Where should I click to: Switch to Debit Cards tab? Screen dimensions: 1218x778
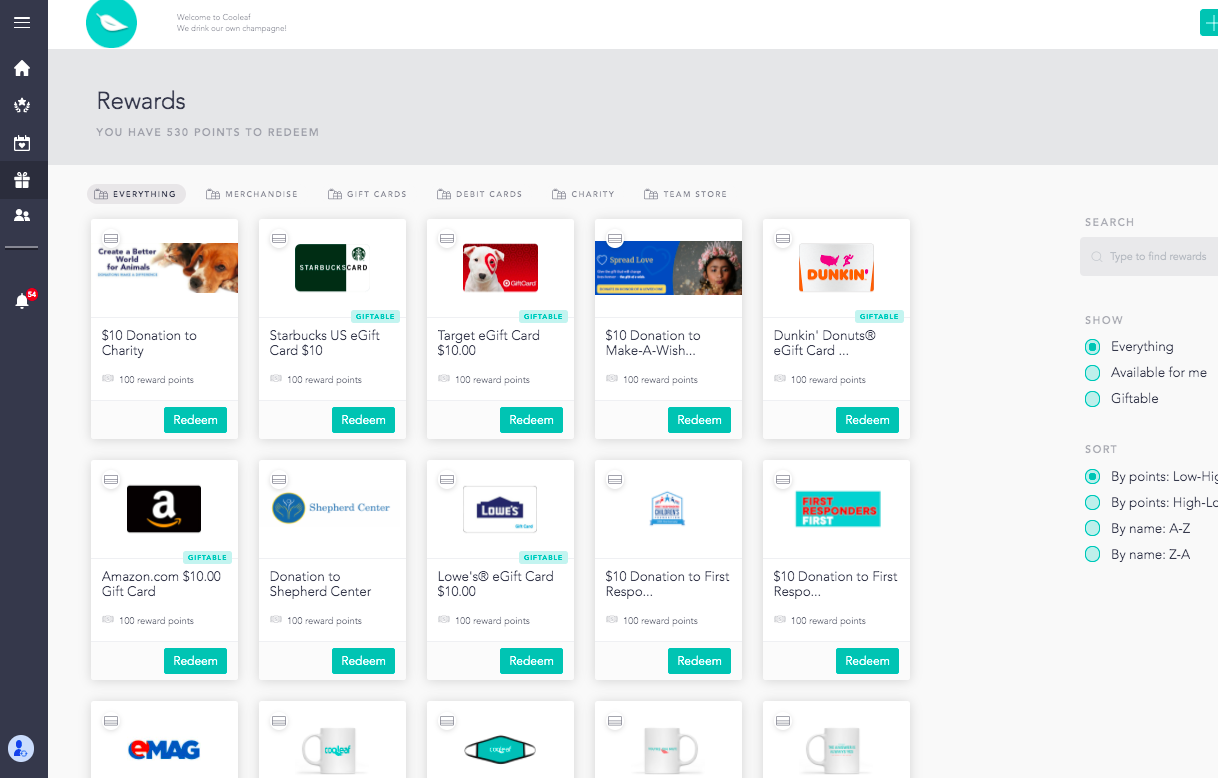click(480, 194)
